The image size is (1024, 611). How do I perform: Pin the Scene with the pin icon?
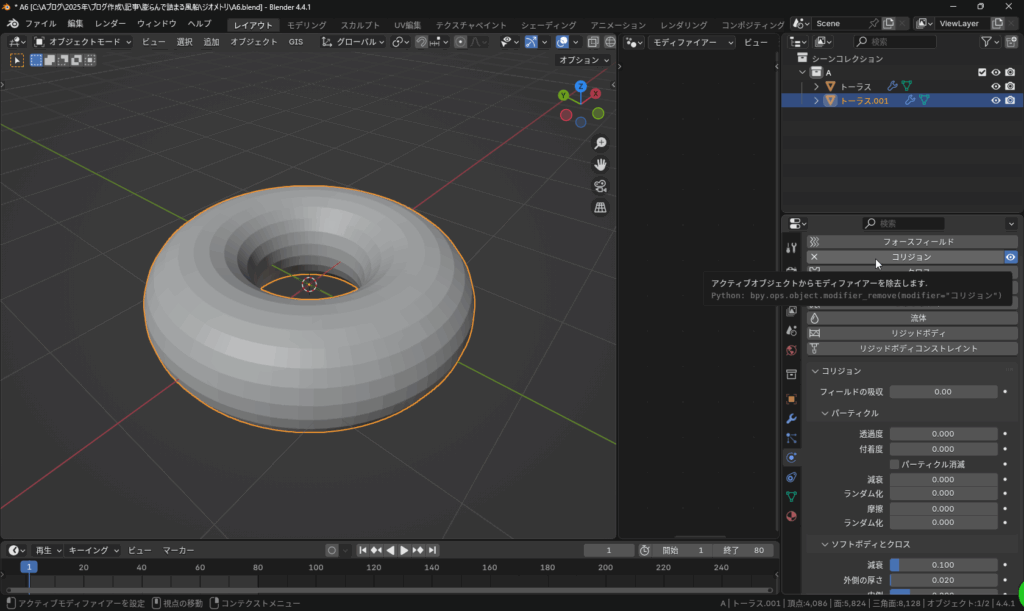click(x=874, y=24)
